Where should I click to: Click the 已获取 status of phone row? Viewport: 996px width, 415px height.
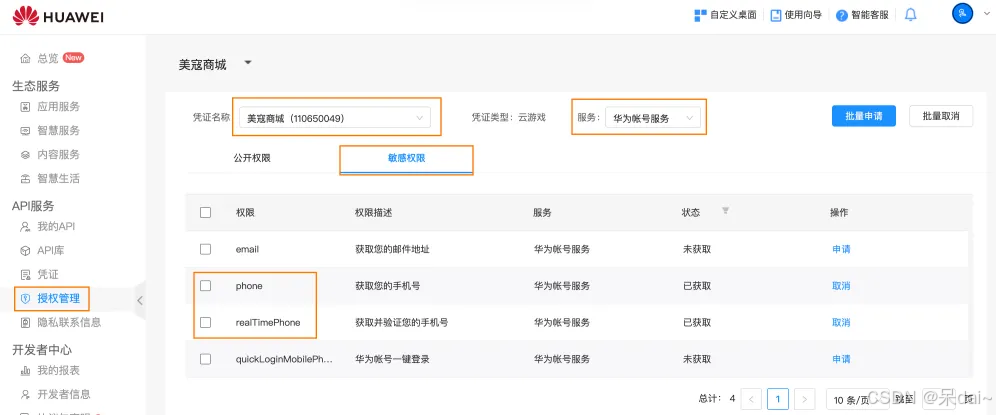click(x=697, y=286)
